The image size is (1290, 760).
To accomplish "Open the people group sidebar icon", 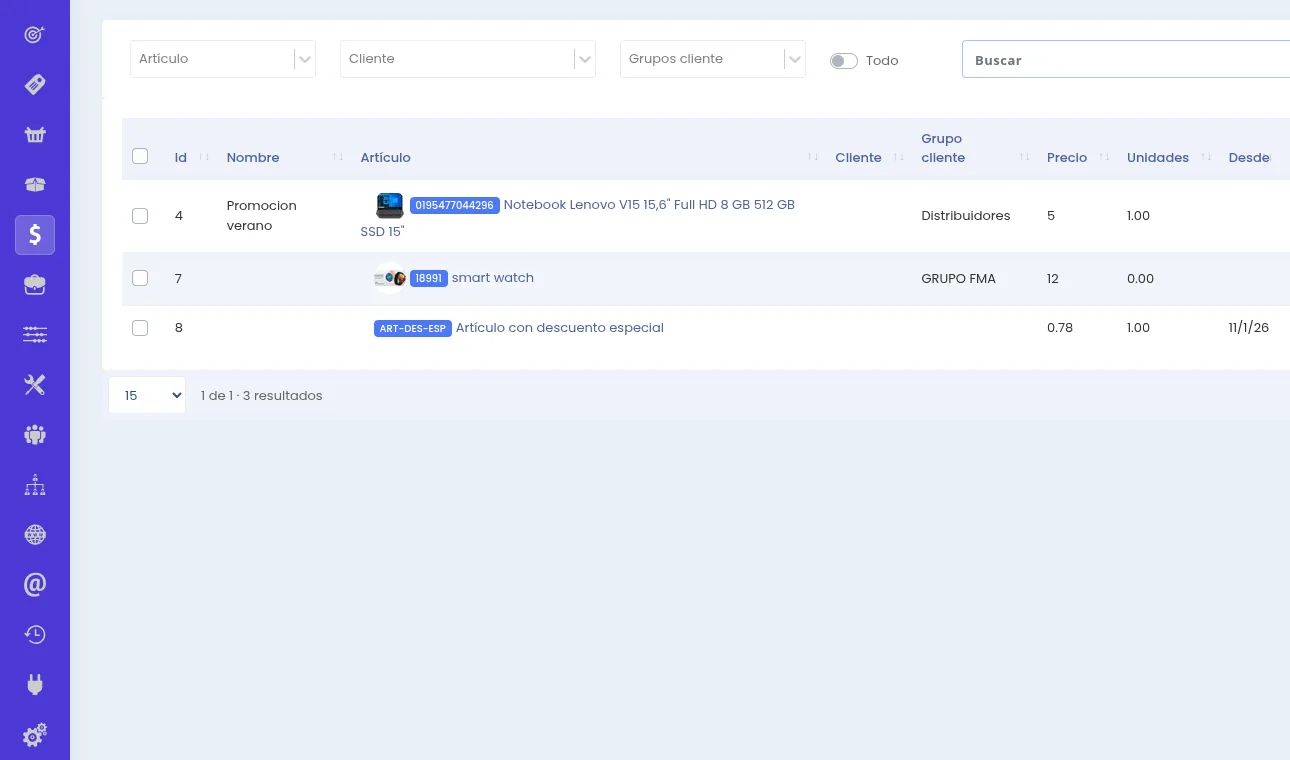I will (x=35, y=435).
